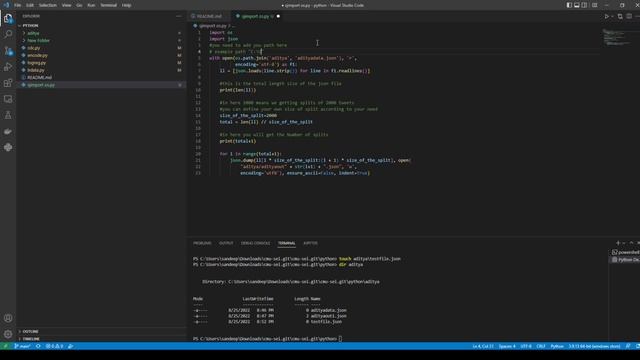Screen dimensions: 640x360
Task: Switch to the DEBUG CONSOLE panel tab
Action: (x=255, y=243)
